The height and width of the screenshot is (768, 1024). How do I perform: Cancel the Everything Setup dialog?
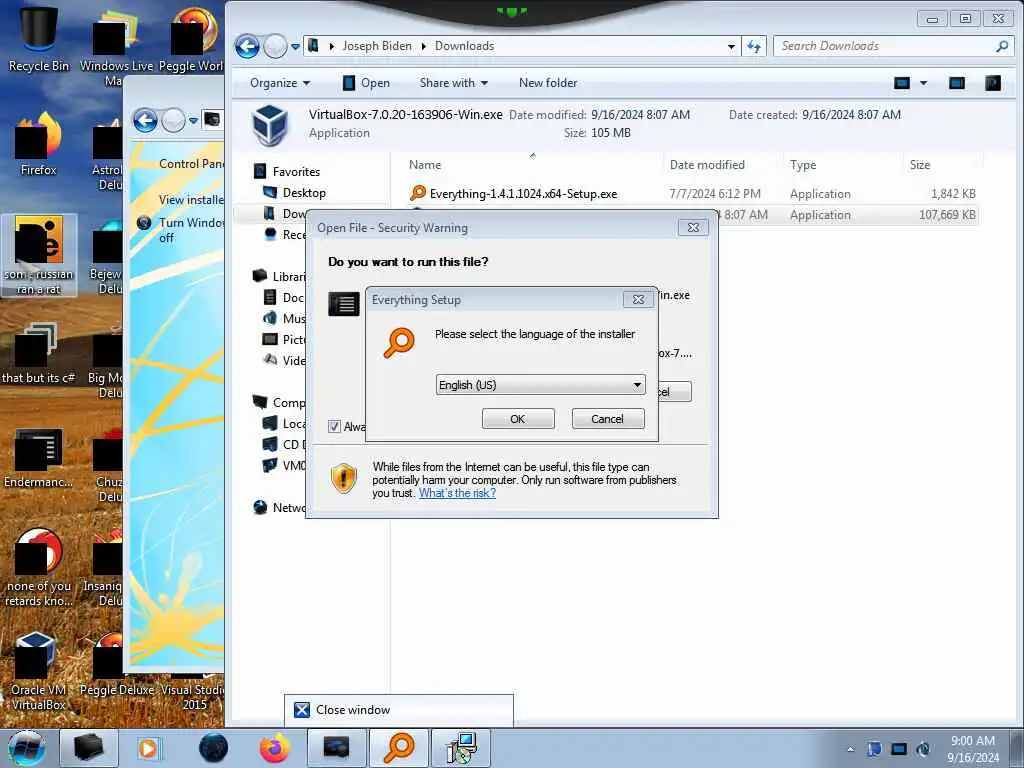click(x=607, y=419)
